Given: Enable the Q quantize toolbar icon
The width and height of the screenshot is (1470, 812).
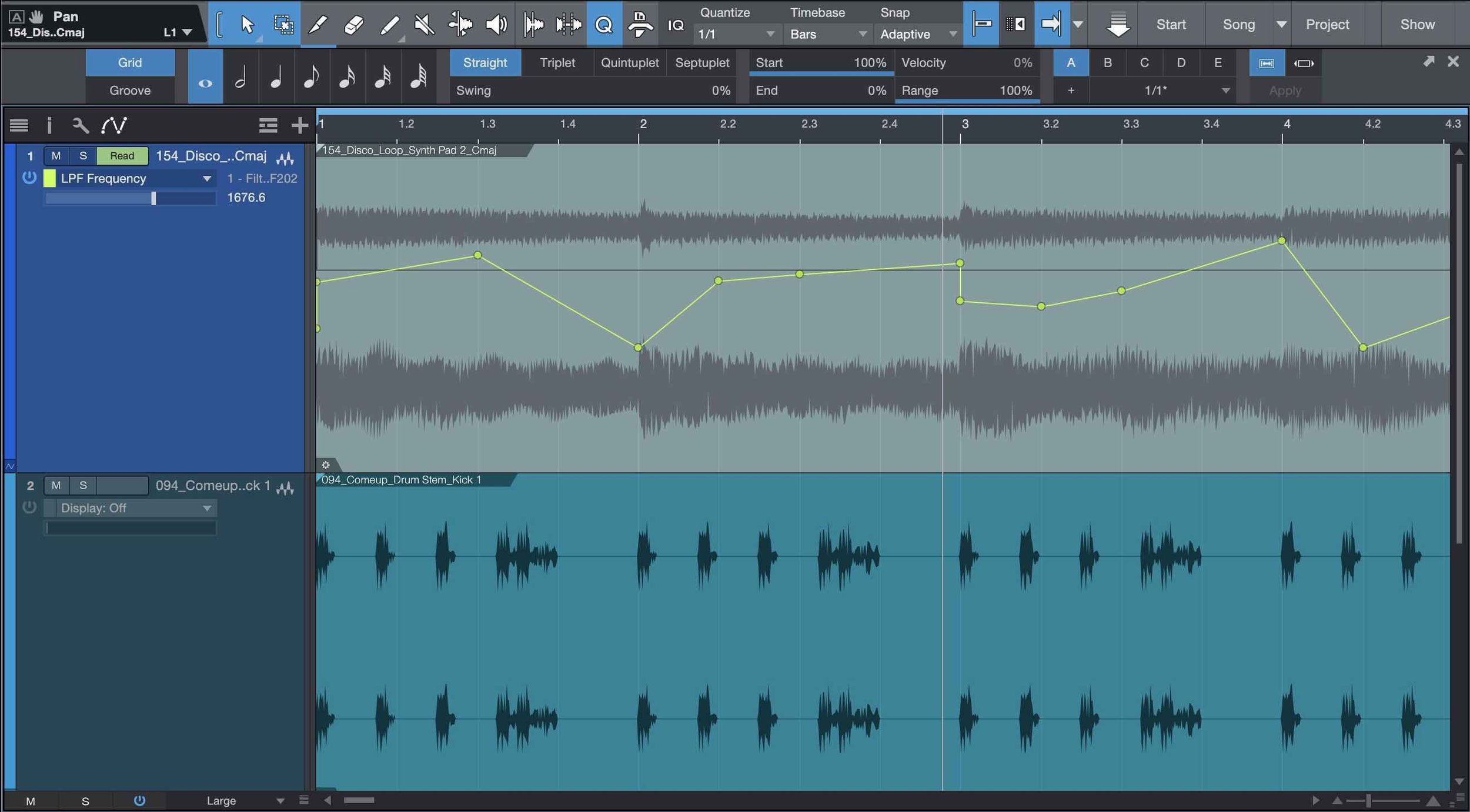Looking at the screenshot, I should (x=604, y=24).
